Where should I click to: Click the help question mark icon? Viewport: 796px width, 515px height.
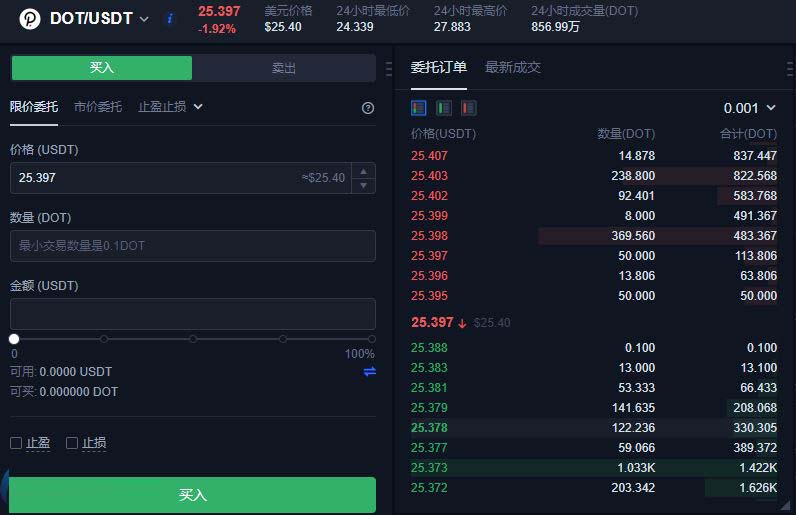click(x=368, y=108)
